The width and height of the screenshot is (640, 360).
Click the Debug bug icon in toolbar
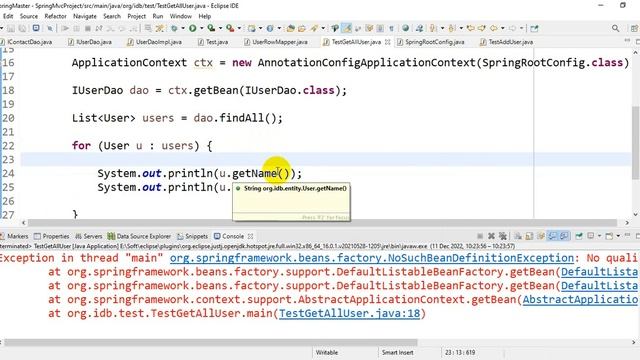tap(174, 28)
